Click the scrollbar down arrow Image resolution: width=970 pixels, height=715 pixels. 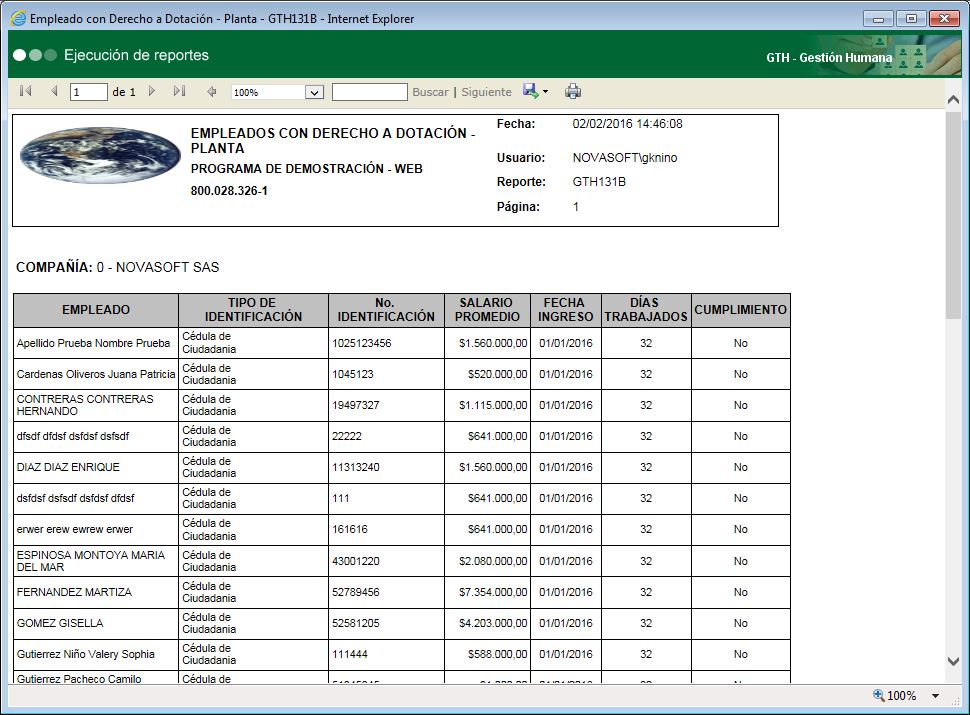click(x=953, y=661)
